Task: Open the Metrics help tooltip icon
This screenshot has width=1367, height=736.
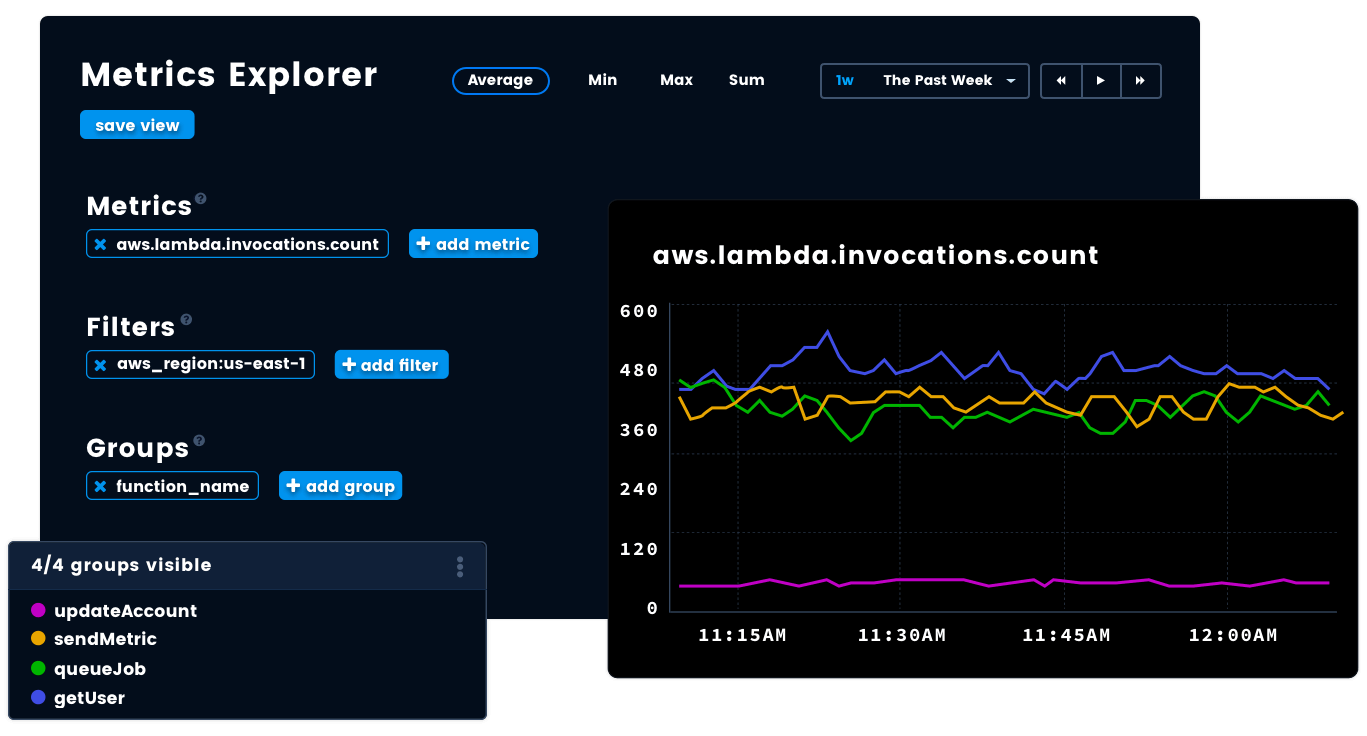Action: click(x=203, y=198)
